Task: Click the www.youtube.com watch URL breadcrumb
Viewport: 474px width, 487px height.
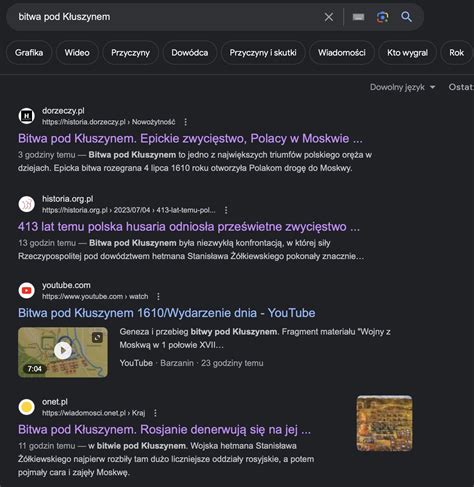Action: 95,297
